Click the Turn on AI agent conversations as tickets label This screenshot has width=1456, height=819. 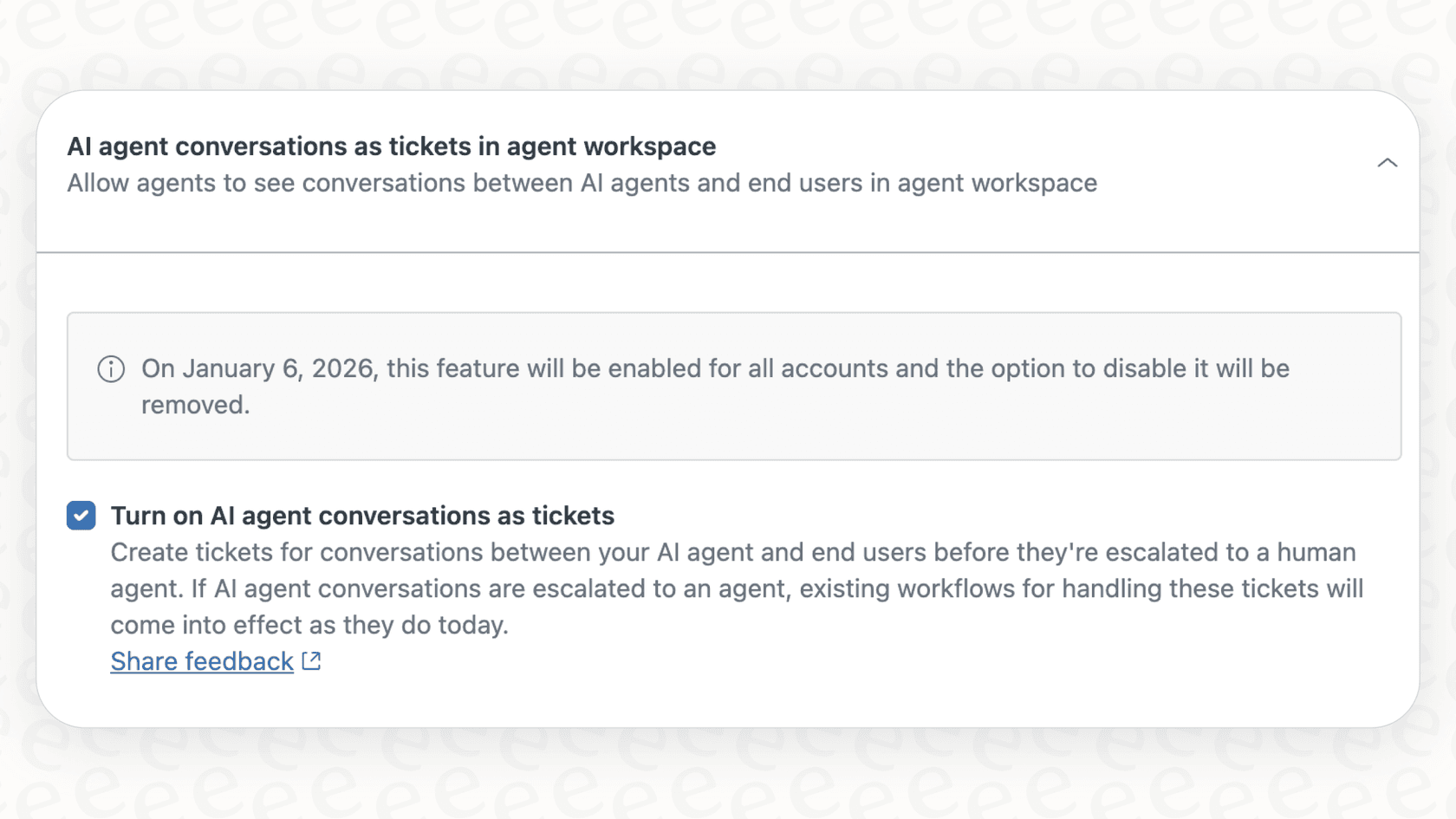click(x=362, y=516)
